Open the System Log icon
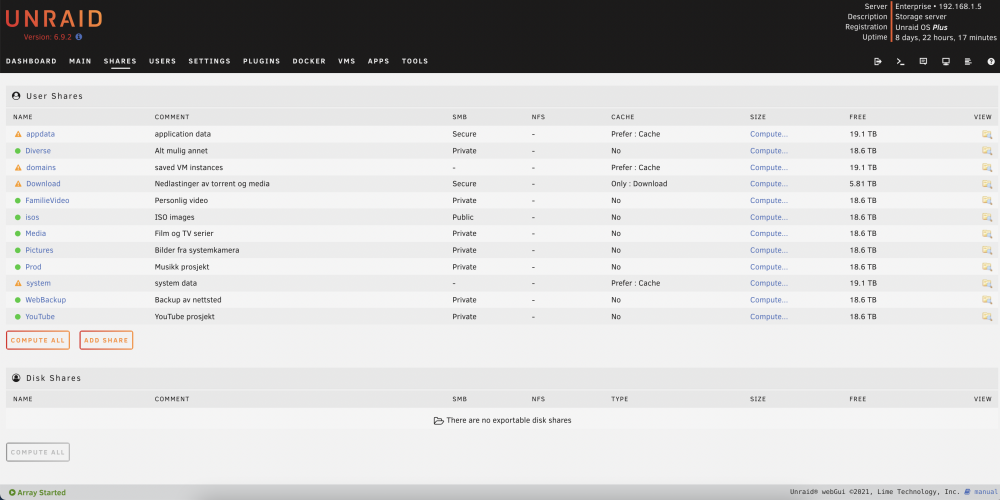The image size is (1000, 500). (968, 62)
